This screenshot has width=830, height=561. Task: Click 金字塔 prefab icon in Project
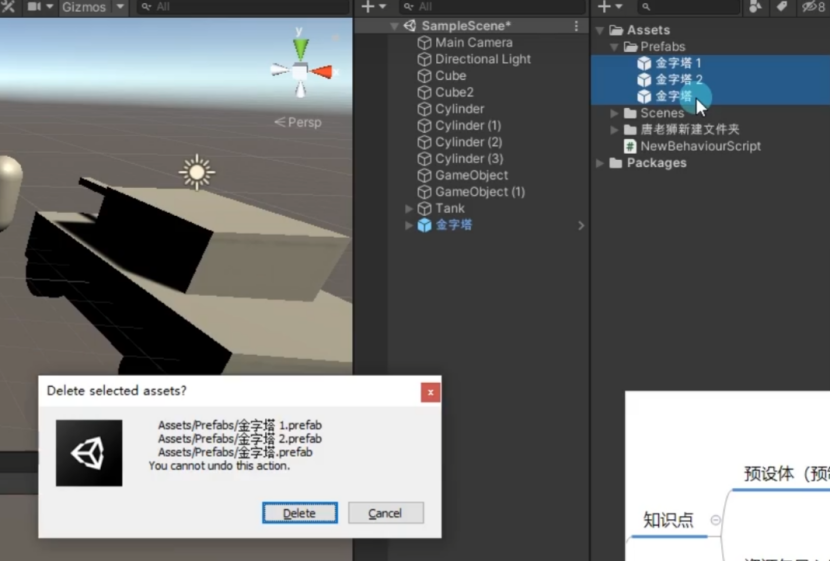tap(644, 96)
